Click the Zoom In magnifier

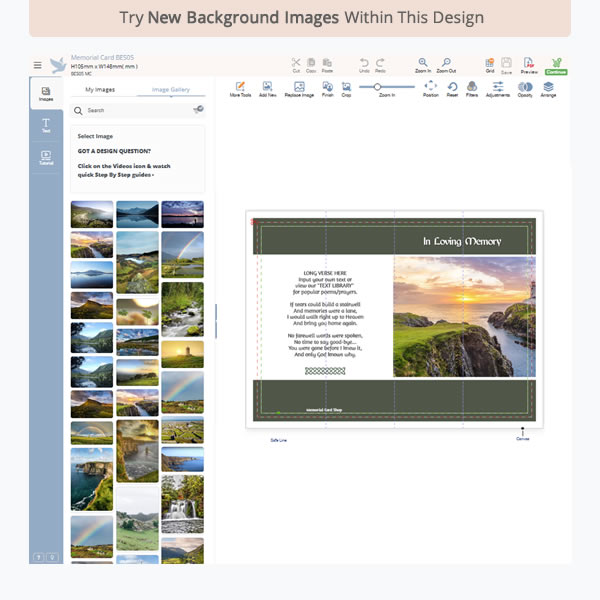coord(423,63)
